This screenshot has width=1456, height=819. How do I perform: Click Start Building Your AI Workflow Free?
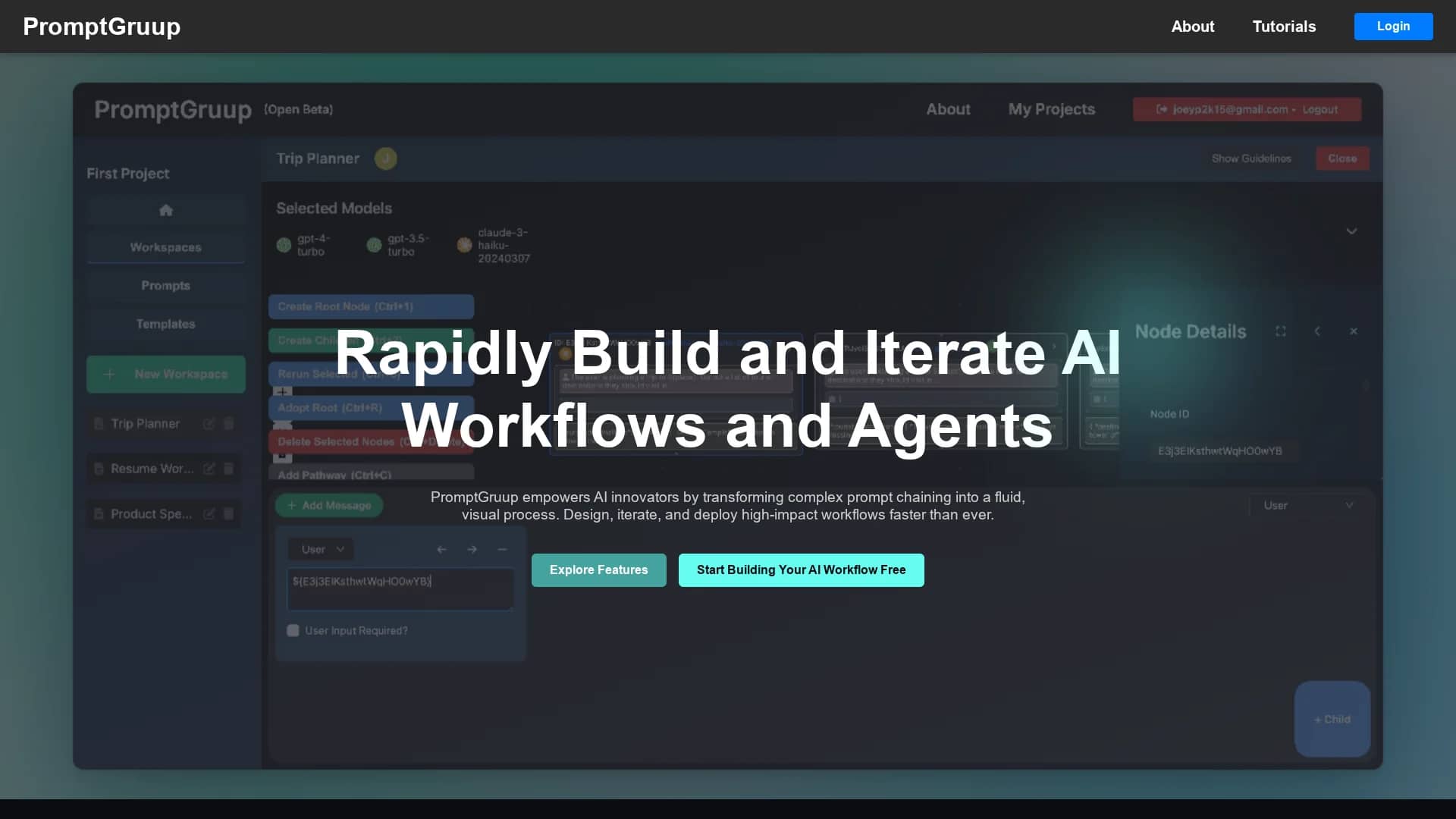click(x=801, y=570)
